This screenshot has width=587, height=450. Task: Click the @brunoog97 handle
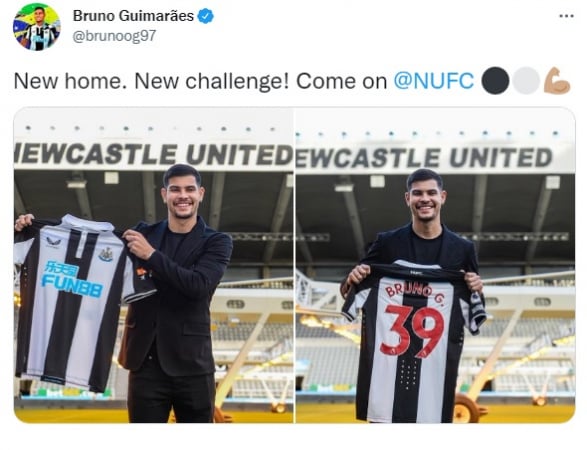(x=114, y=36)
